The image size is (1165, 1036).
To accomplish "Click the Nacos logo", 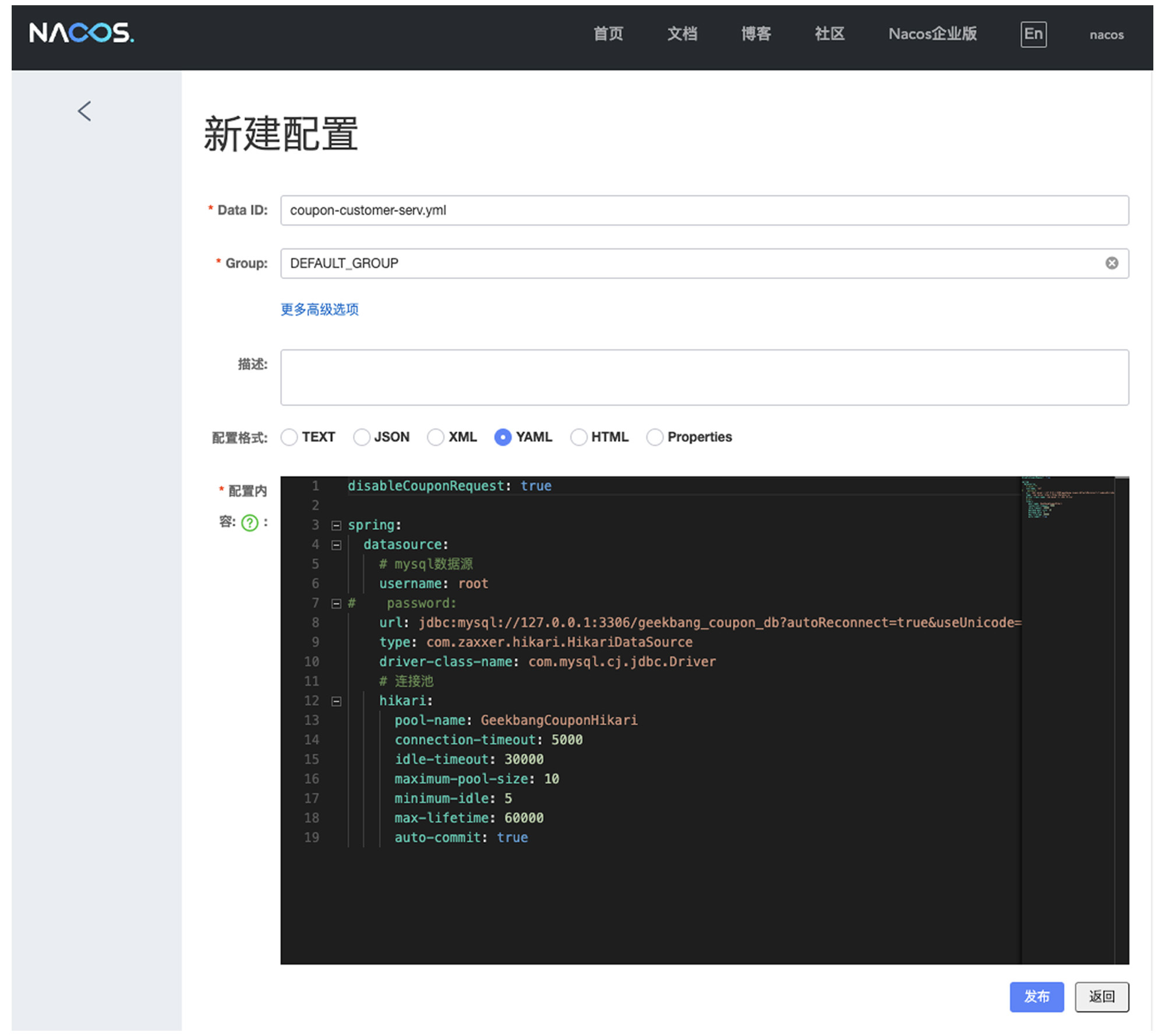I will tap(82, 33).
